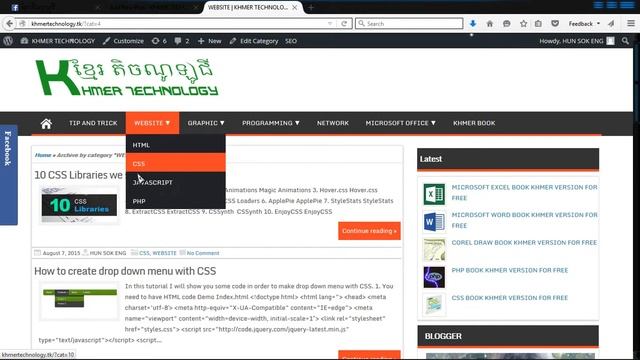Expand the Feedback dropdown in toolbar
The height and width of the screenshot is (360, 640).
tap(584, 24)
